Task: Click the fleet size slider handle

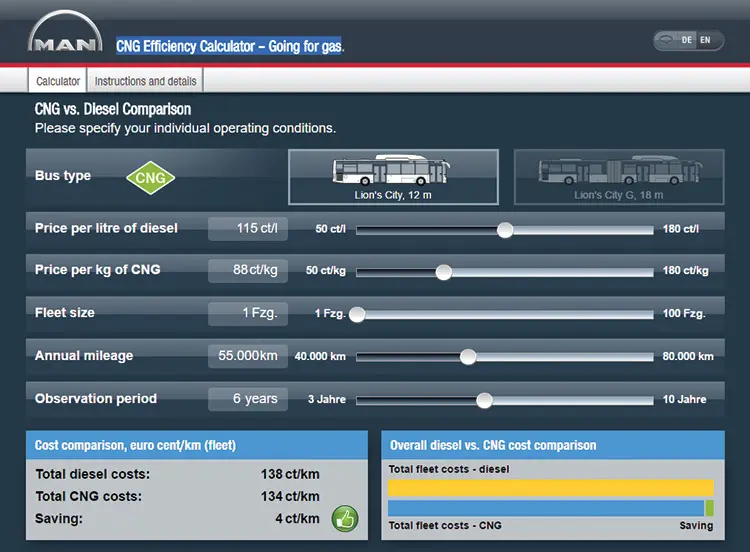Action: point(357,314)
